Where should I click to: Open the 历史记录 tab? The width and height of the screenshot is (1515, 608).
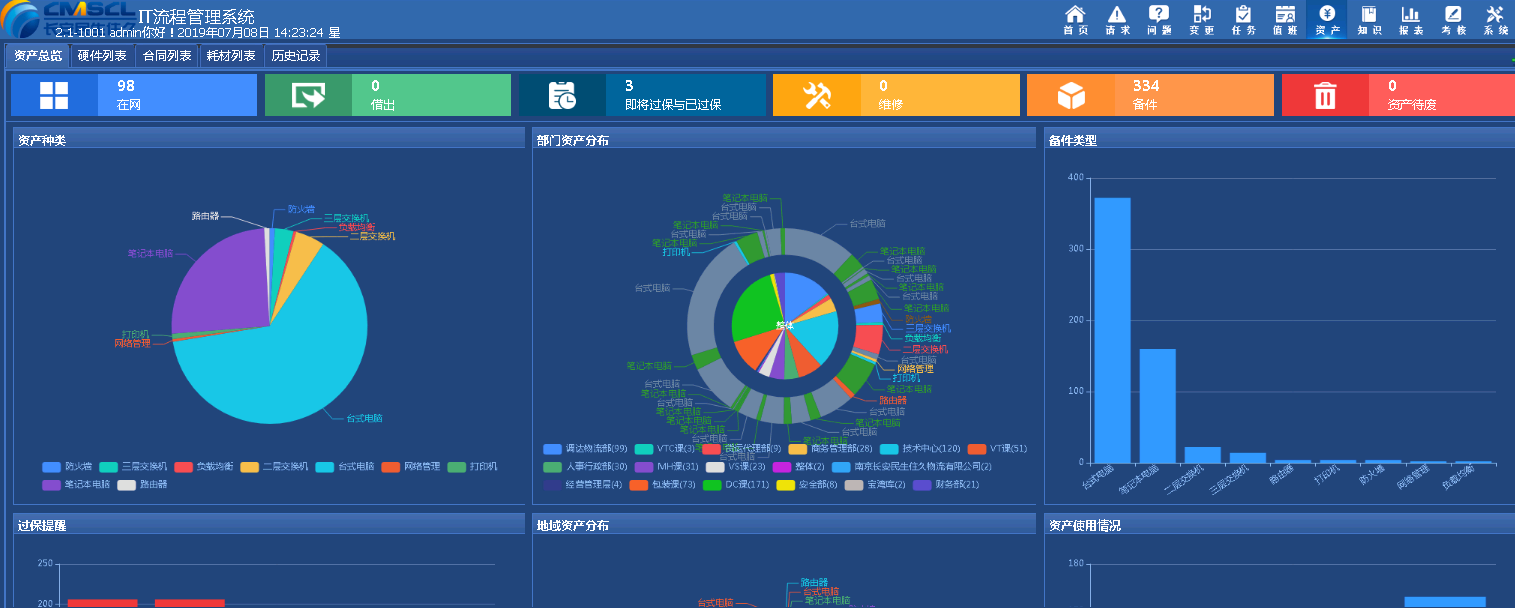click(x=295, y=56)
